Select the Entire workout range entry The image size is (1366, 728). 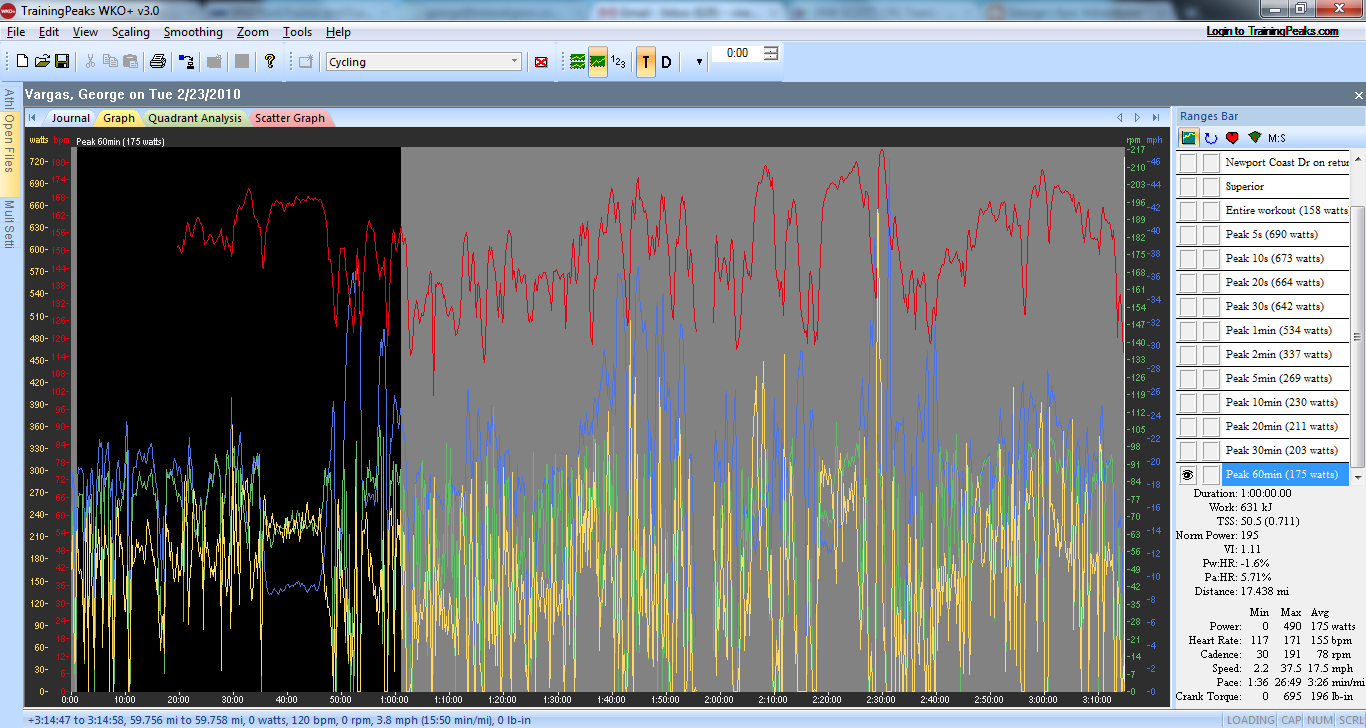[x=1286, y=211]
